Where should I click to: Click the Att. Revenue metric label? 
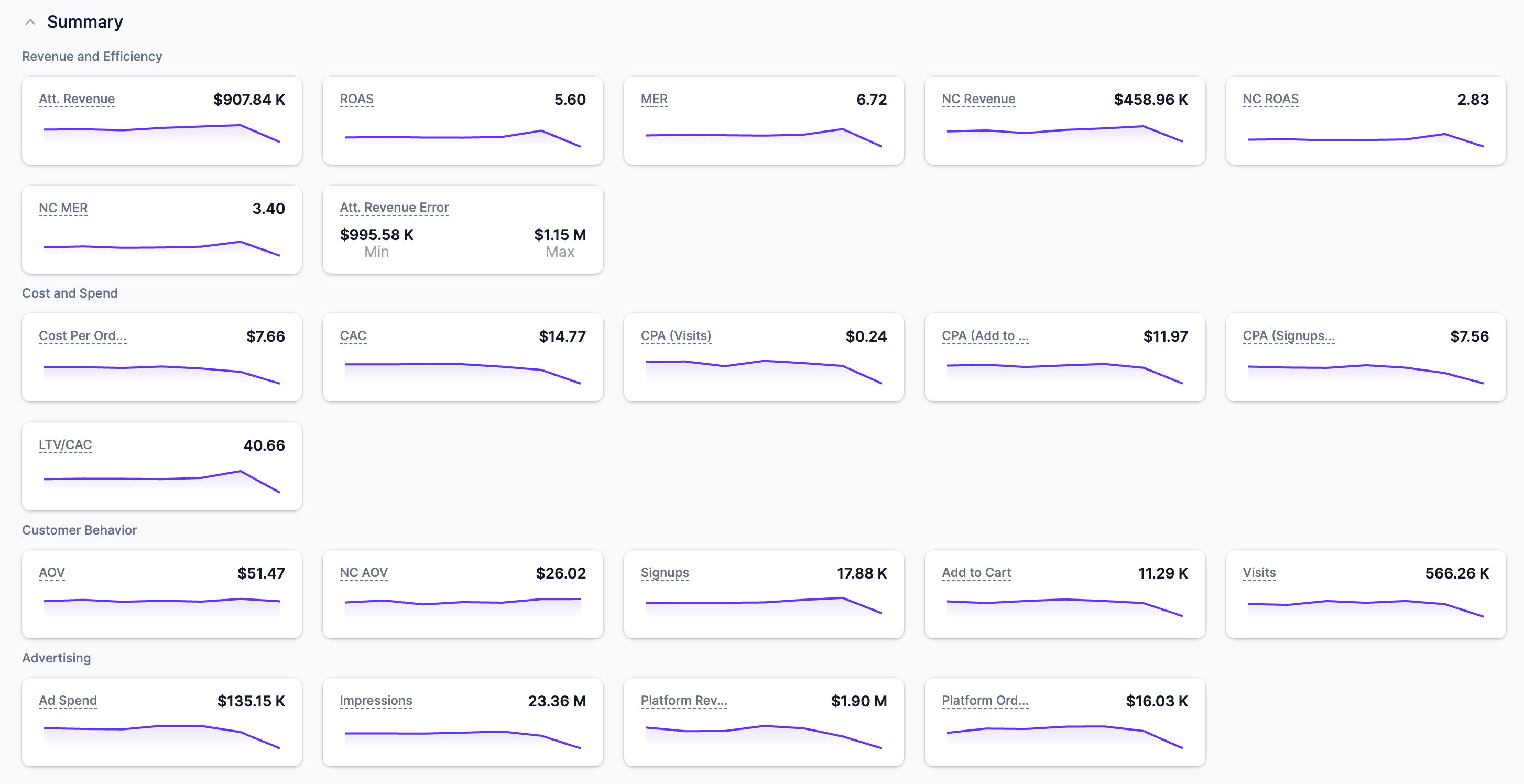point(77,99)
